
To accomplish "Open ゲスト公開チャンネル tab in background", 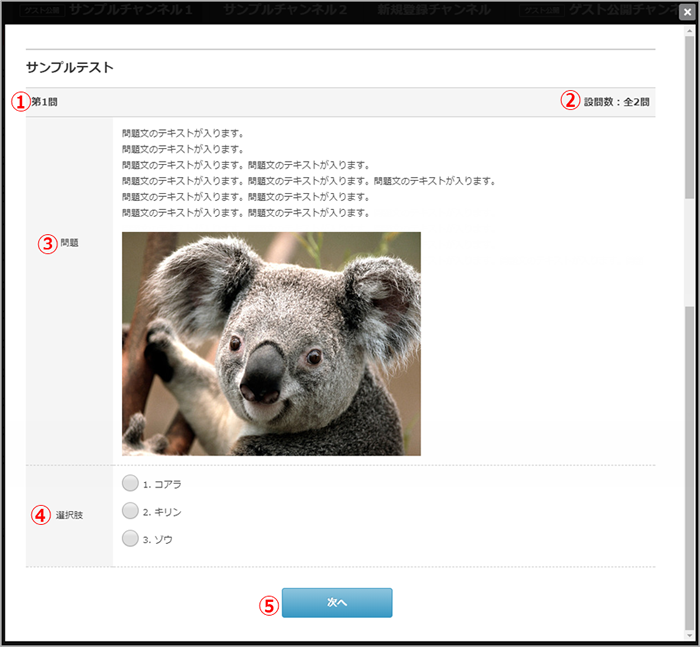I will (623, 10).
